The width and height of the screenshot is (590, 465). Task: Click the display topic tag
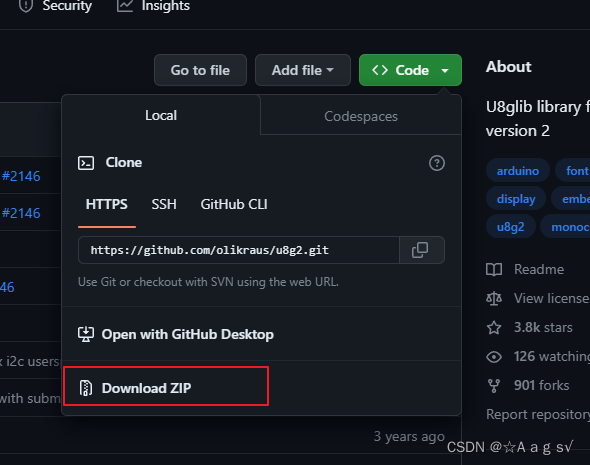tap(516, 199)
